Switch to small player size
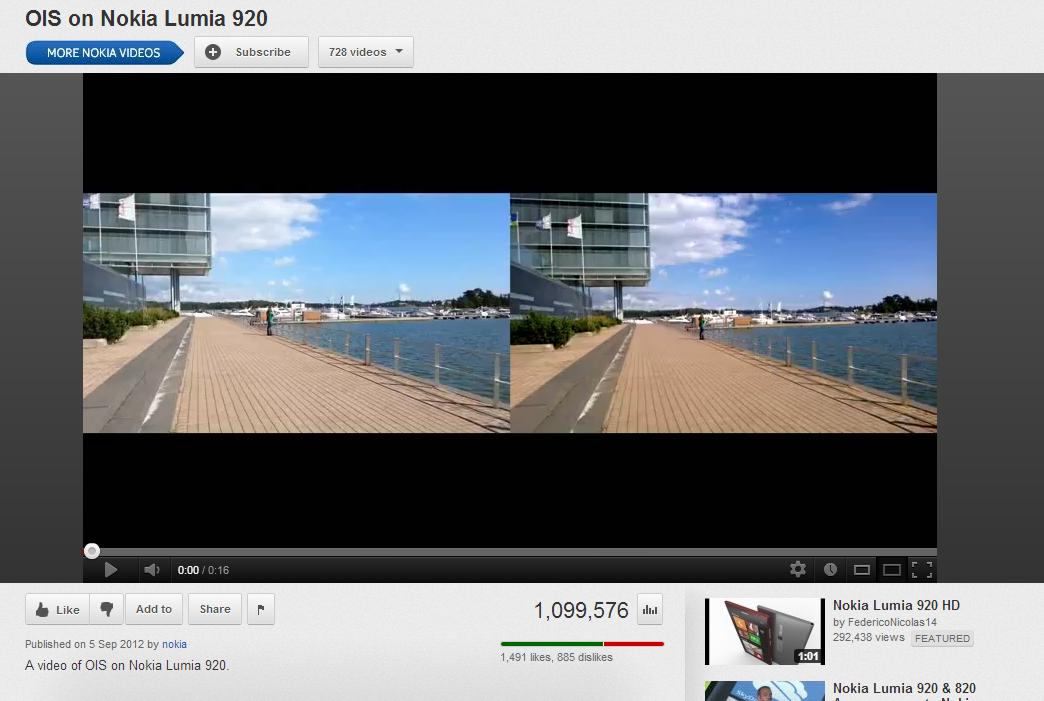 pos(862,570)
